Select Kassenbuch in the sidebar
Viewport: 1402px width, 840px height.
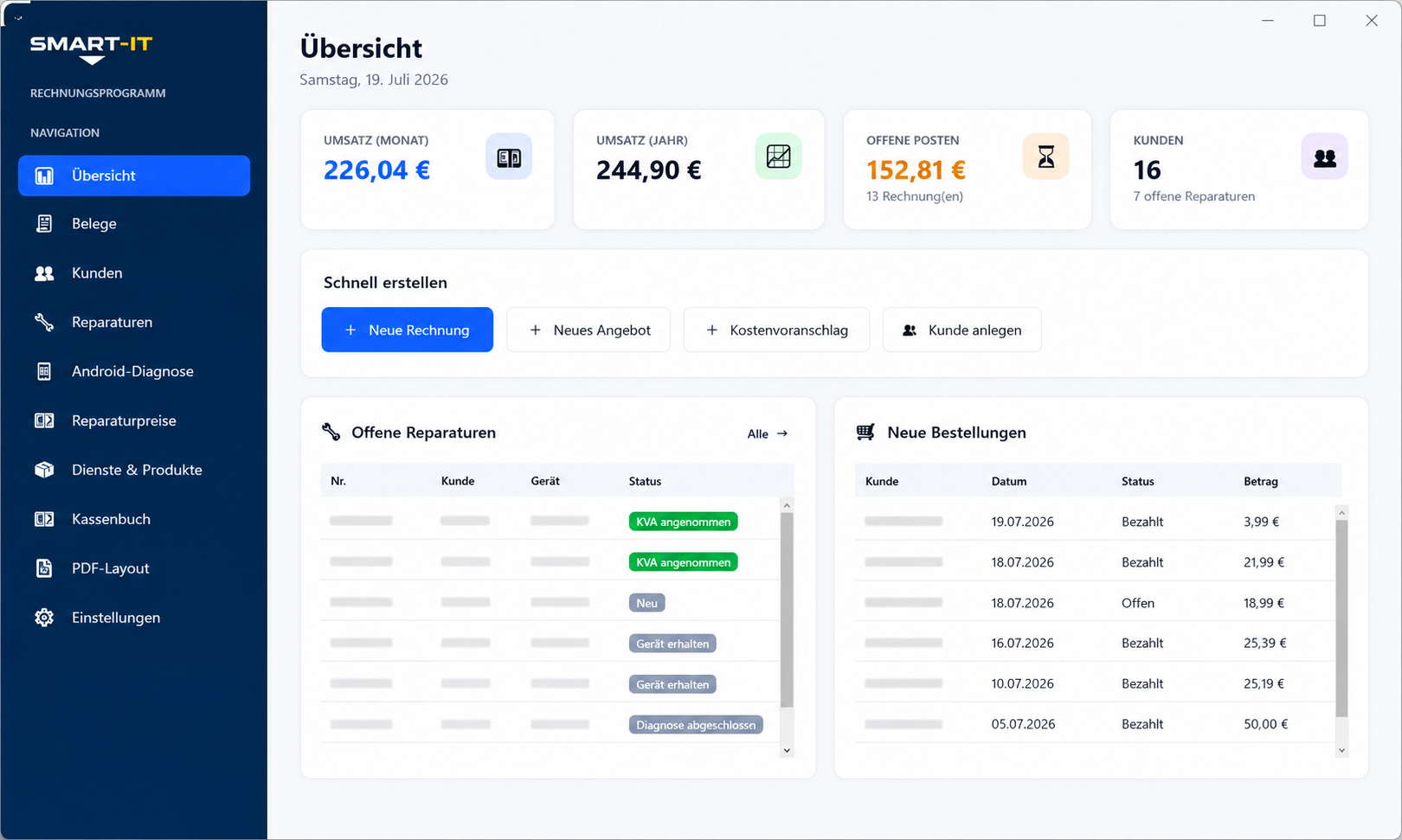click(x=134, y=519)
